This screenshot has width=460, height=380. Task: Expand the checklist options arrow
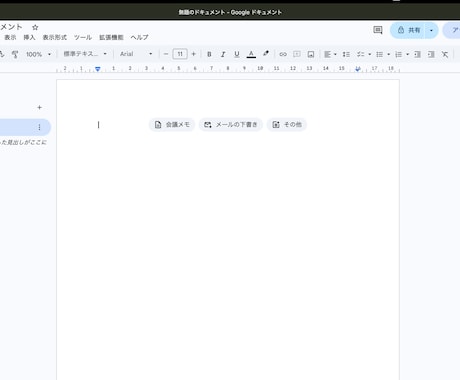click(369, 54)
